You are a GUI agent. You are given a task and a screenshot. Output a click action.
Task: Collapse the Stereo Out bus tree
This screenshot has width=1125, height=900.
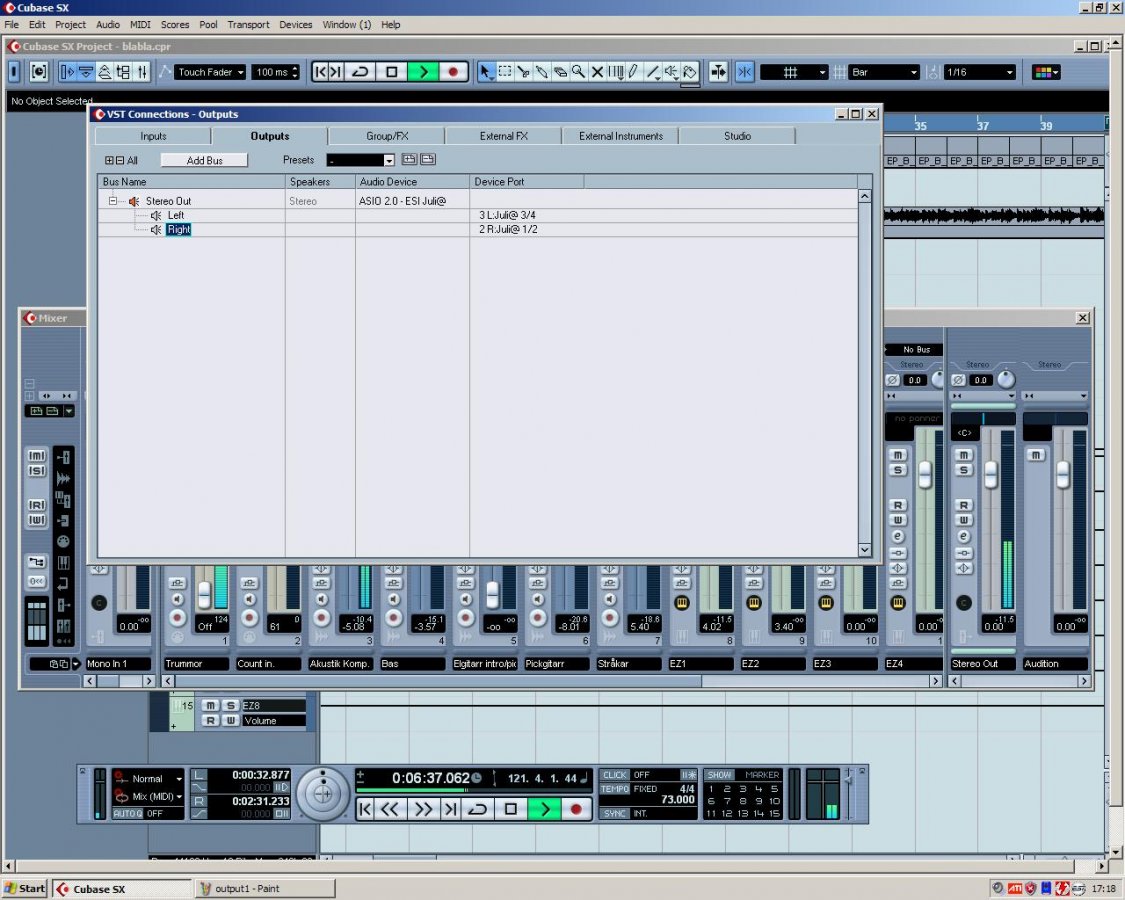click(113, 201)
